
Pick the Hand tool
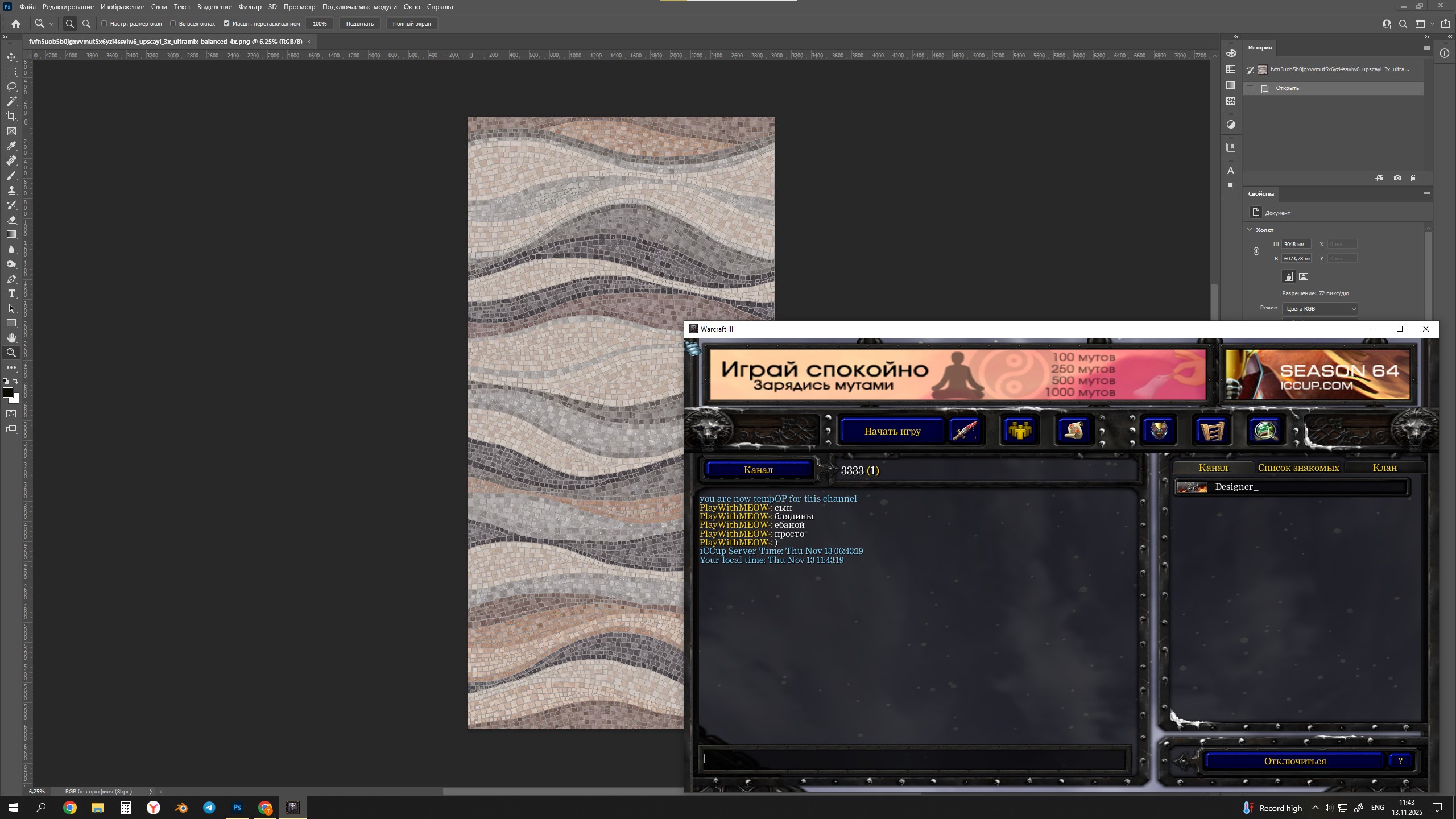[x=11, y=338]
